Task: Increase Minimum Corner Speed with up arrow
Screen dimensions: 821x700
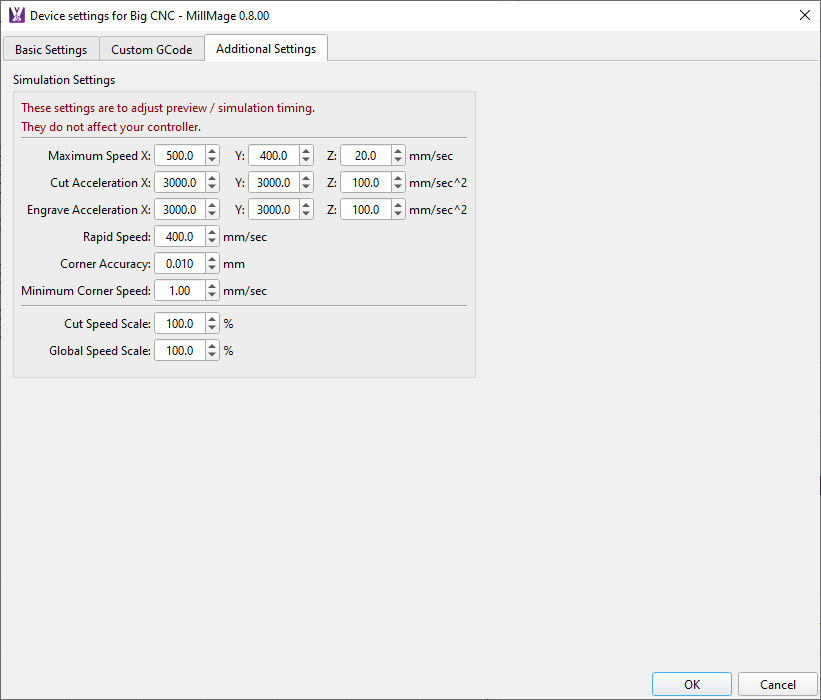Action: 212,286
